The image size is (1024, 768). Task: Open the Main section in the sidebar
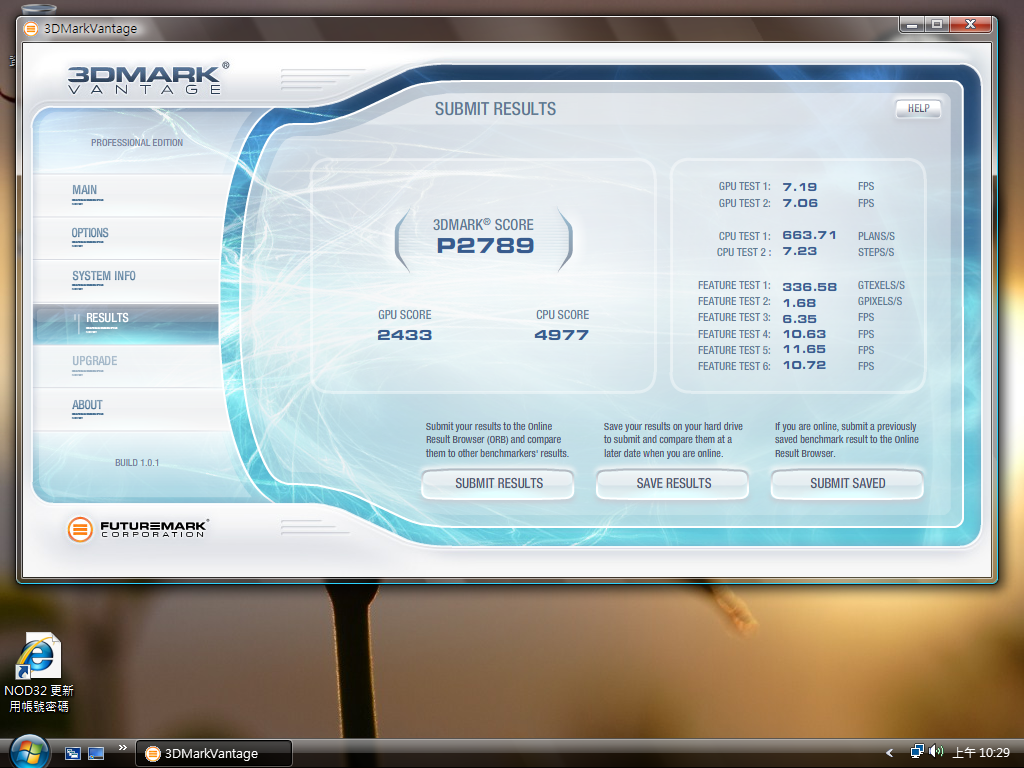pyautogui.click(x=85, y=190)
